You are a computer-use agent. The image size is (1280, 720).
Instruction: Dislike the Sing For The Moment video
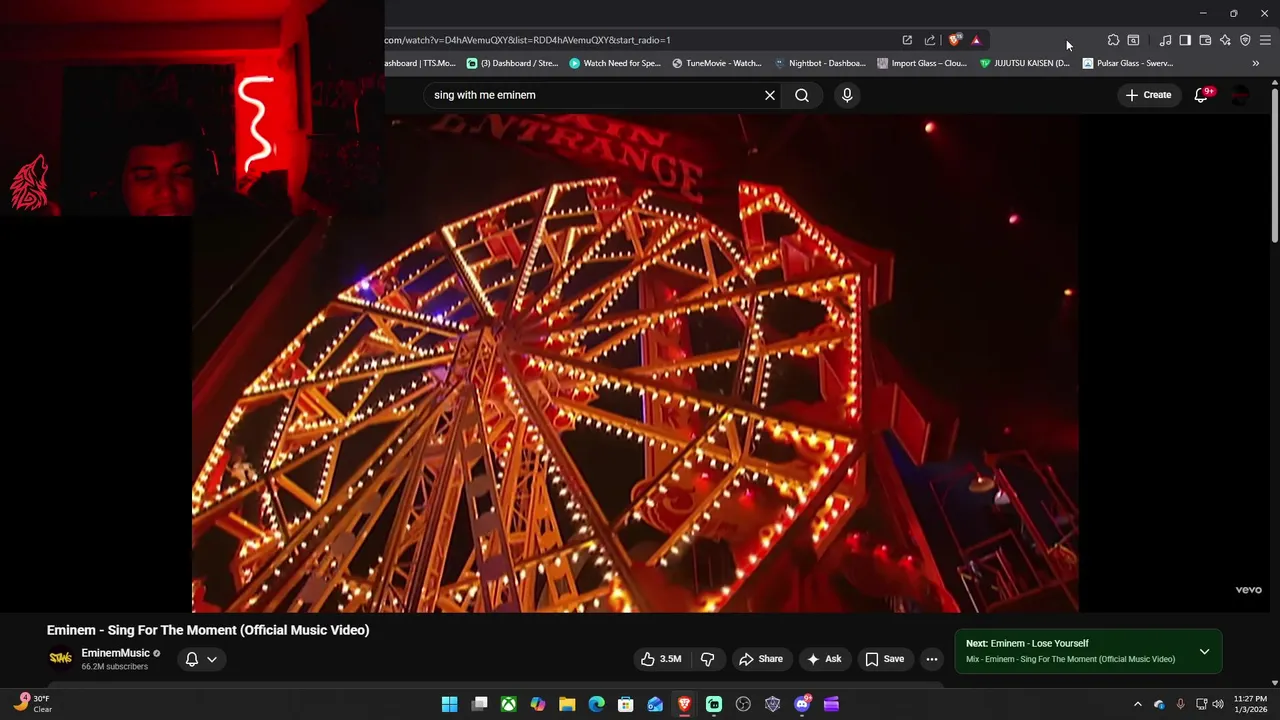click(x=708, y=659)
